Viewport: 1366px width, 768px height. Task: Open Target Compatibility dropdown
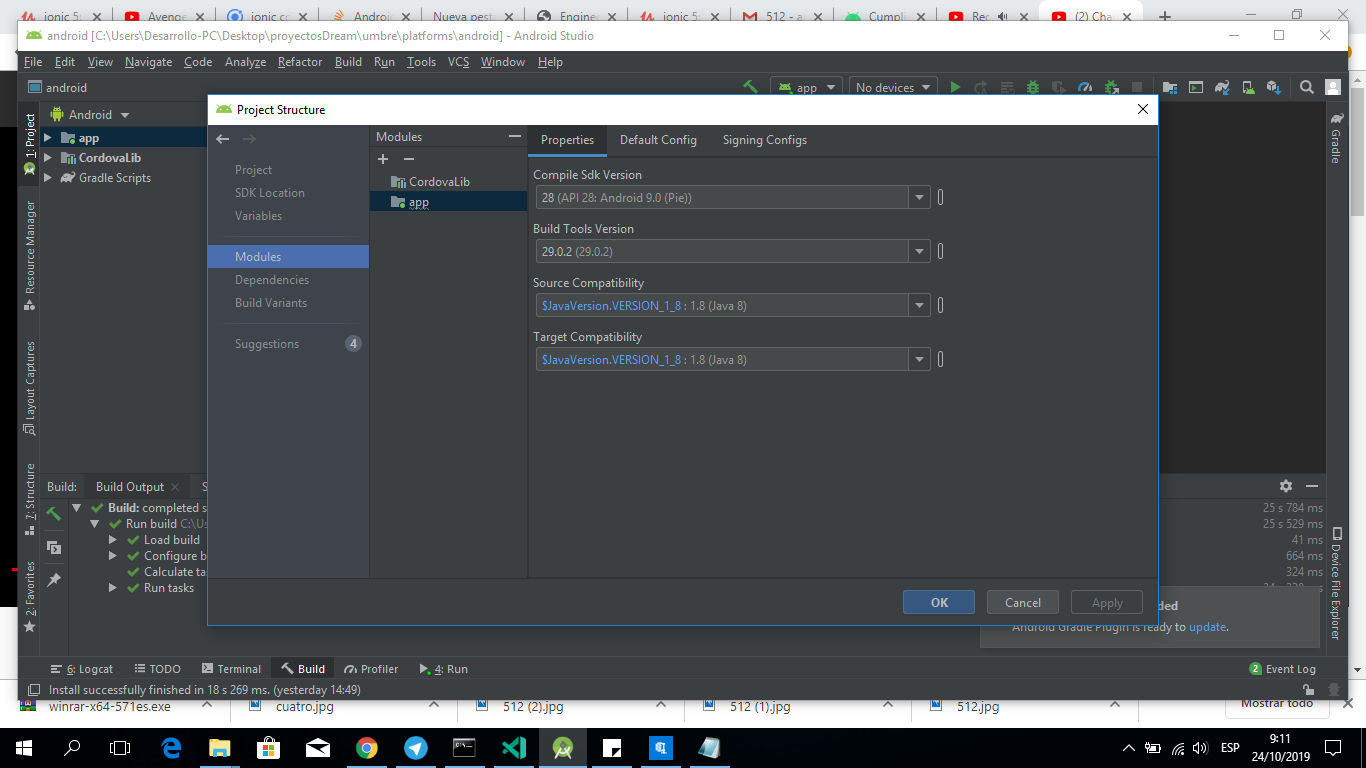click(x=919, y=360)
